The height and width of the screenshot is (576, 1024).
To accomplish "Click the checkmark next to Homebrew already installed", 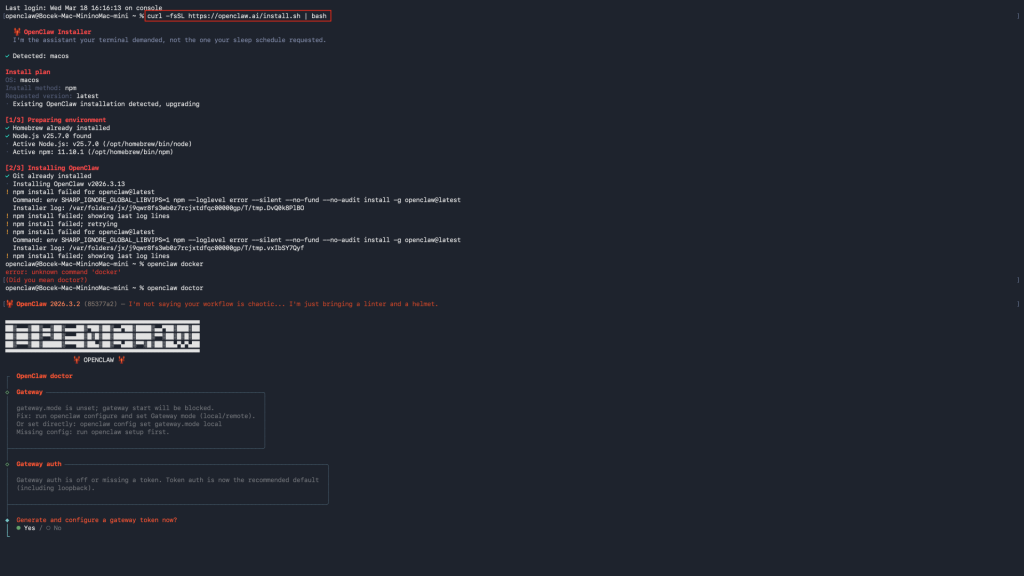I will click(7, 128).
